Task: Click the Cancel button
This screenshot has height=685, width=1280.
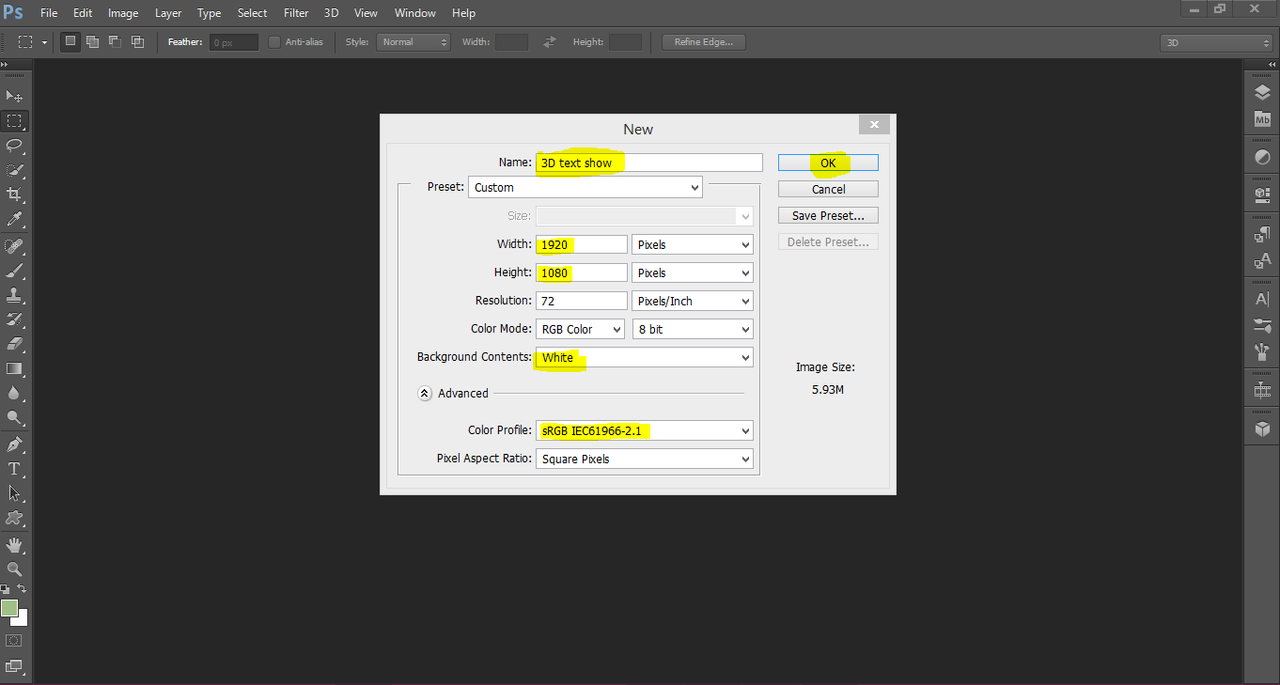Action: tap(828, 189)
